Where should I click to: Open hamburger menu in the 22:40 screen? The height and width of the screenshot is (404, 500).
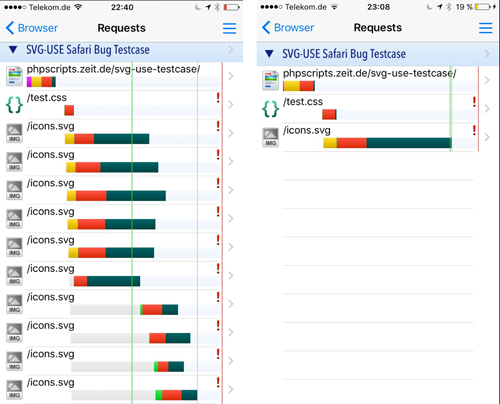[229, 28]
